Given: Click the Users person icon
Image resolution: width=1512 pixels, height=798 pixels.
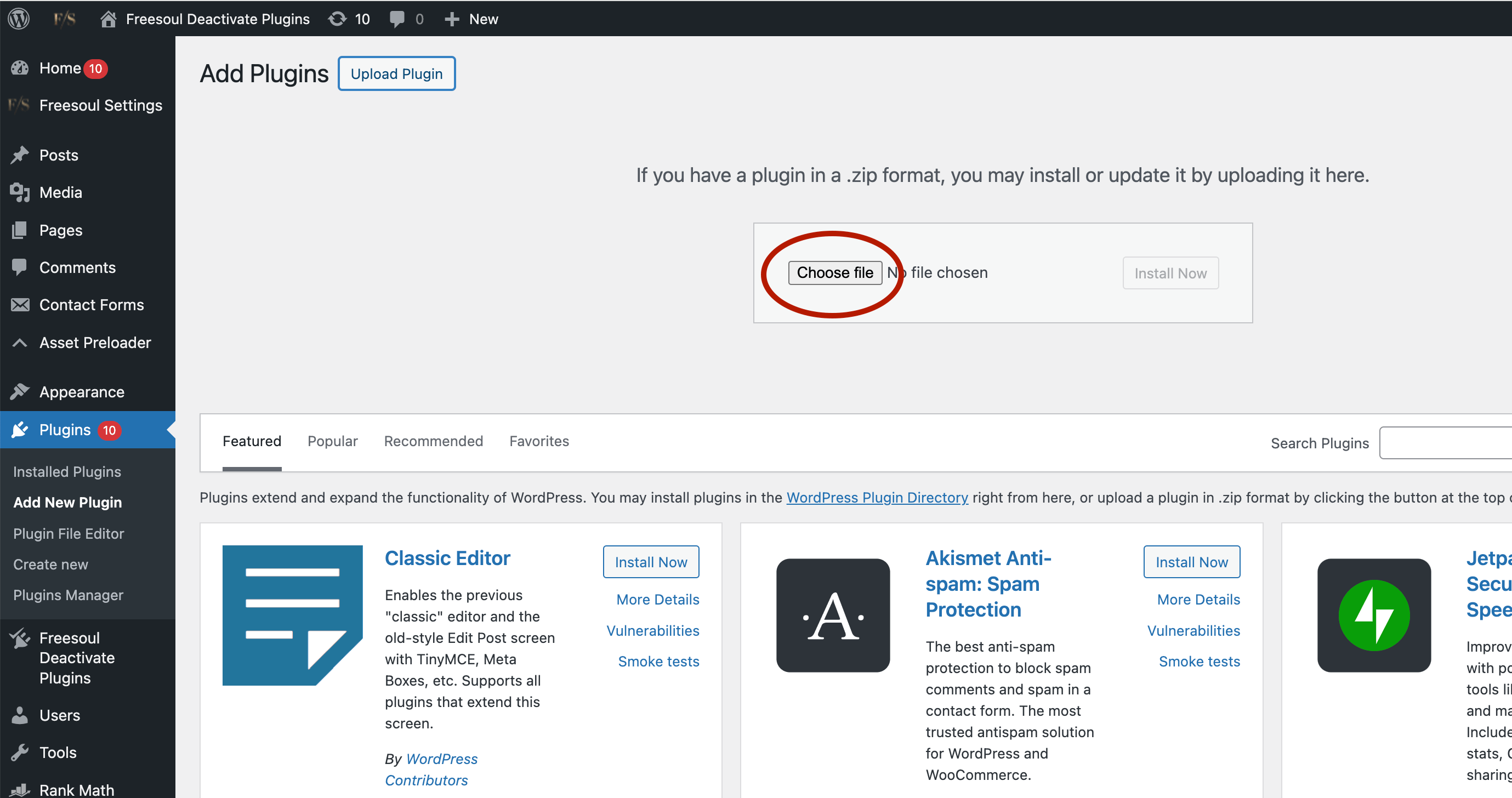Looking at the screenshot, I should click(x=20, y=715).
